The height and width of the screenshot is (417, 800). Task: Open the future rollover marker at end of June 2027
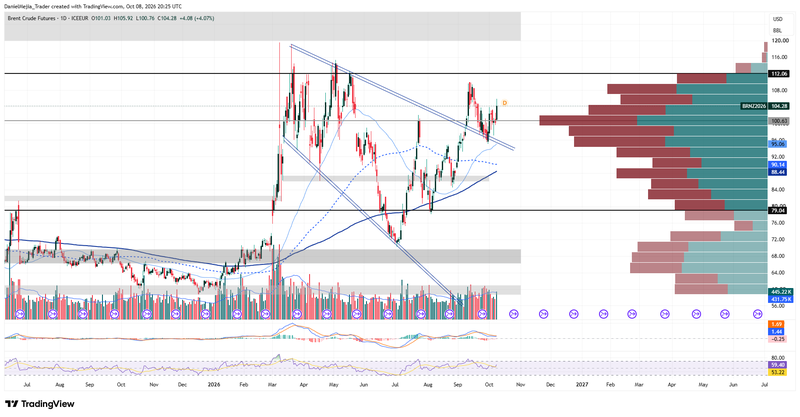[x=759, y=313]
